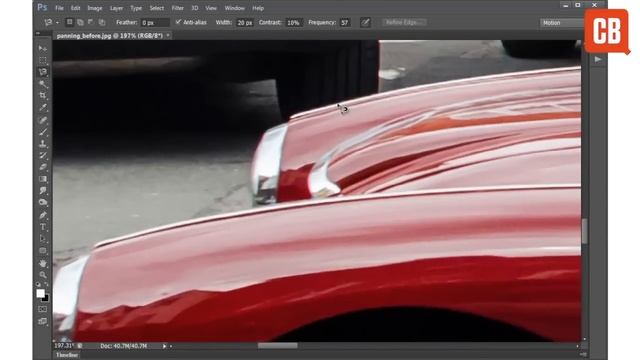Open the Motion workspace dropdown

click(x=562, y=23)
